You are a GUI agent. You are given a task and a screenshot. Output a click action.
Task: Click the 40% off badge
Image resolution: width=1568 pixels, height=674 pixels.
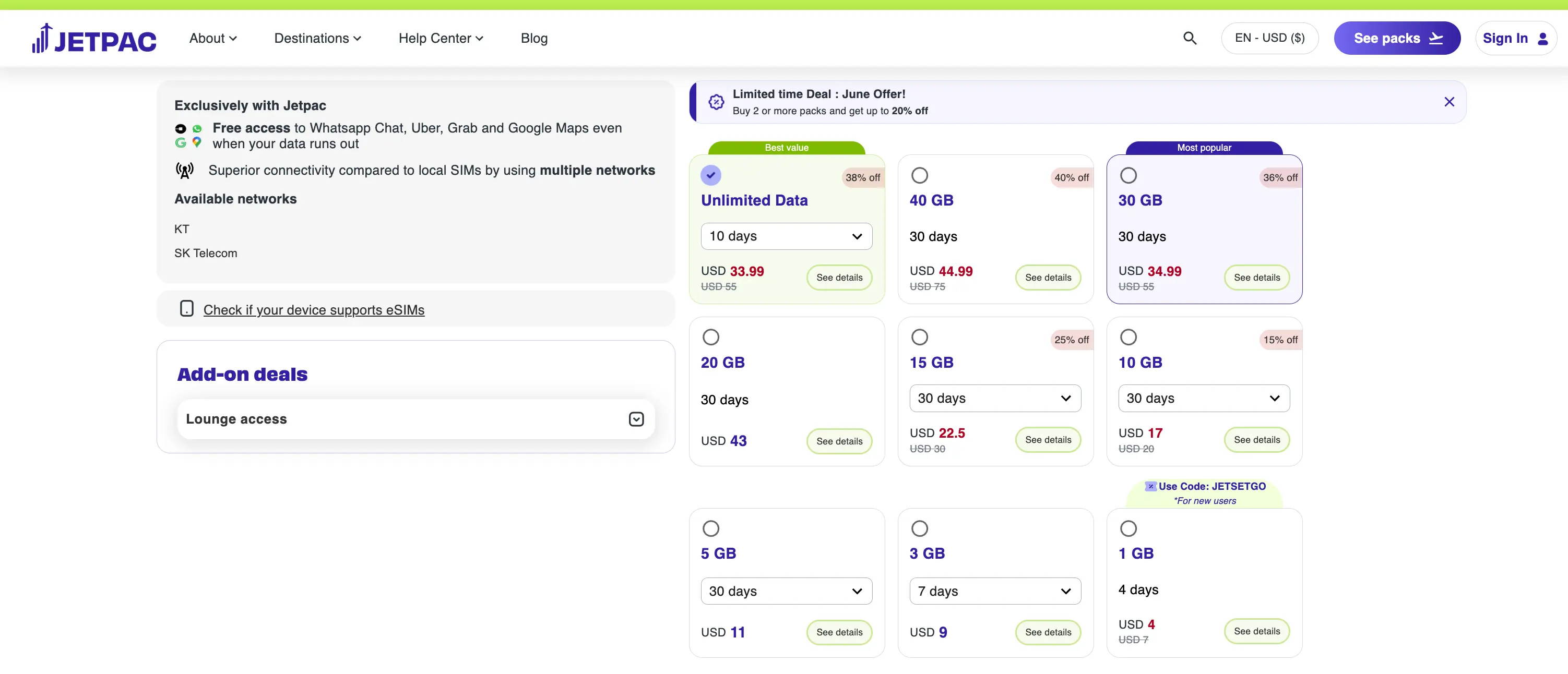coord(1071,177)
